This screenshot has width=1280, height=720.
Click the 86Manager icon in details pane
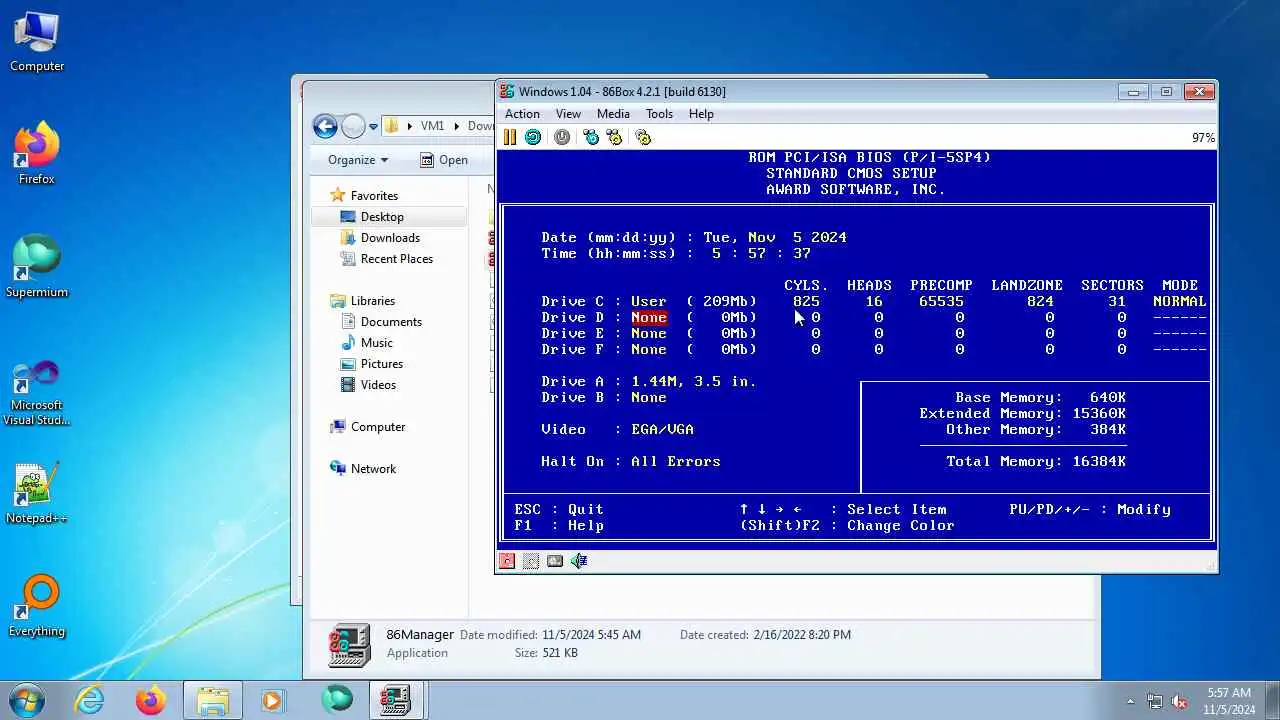[x=349, y=645]
